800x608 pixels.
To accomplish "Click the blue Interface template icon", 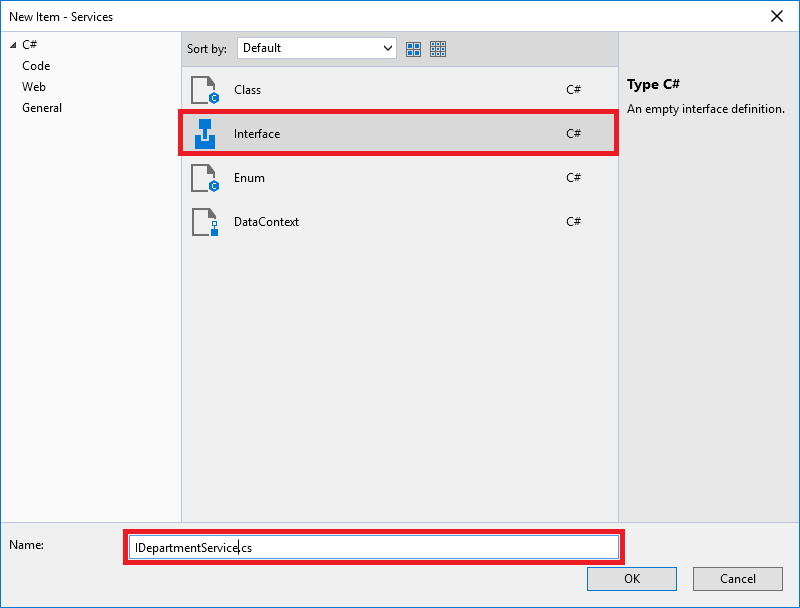I will click(x=204, y=134).
